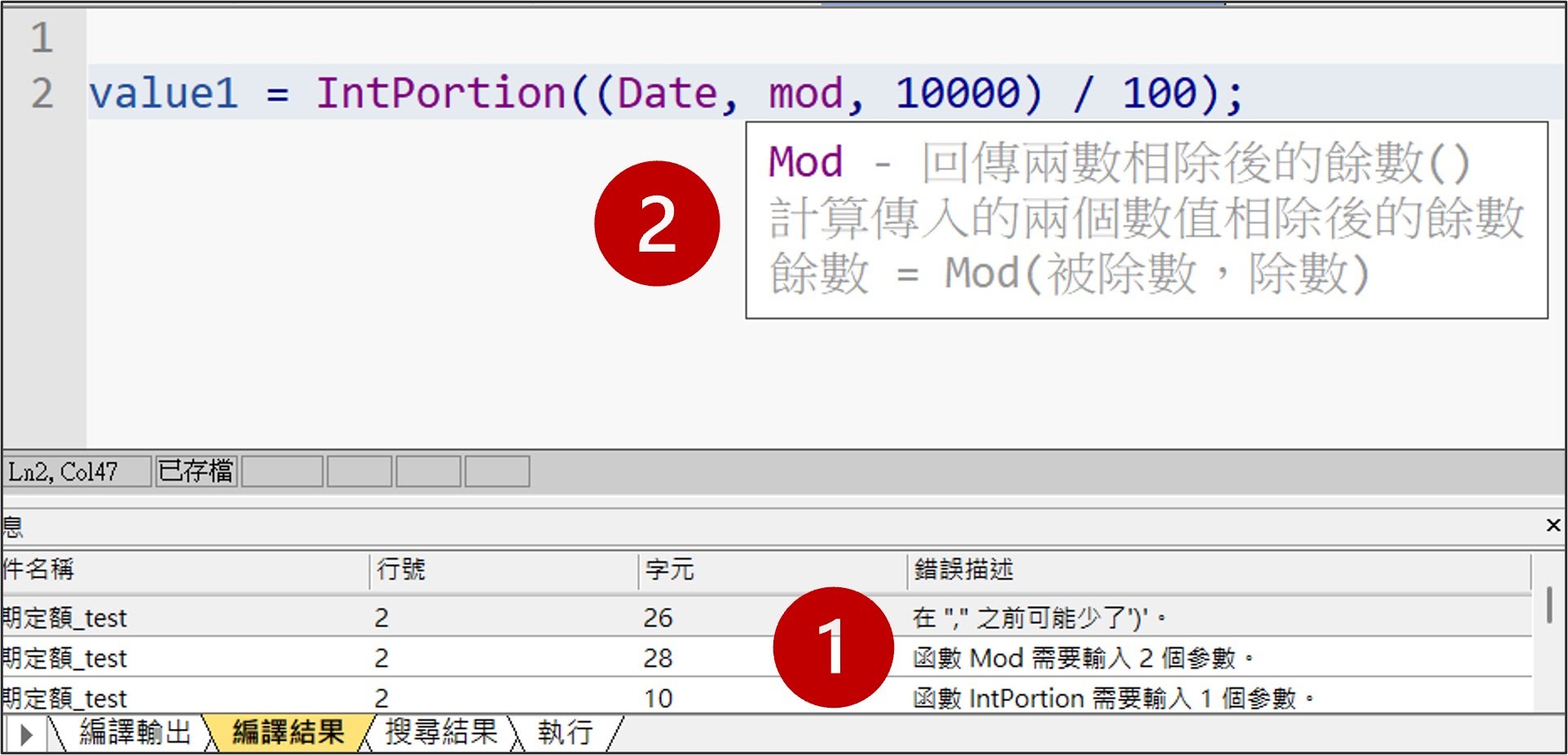The height and width of the screenshot is (755, 1568).
Task: Click the 已存檔 status indicator
Action: click(x=196, y=472)
